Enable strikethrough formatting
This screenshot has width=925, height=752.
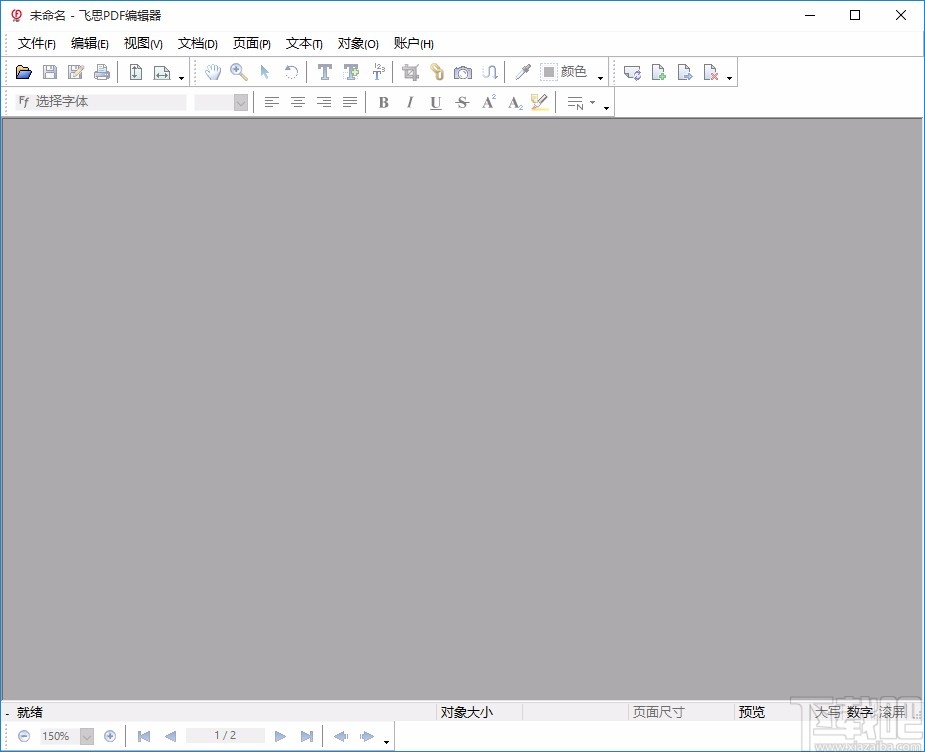pyautogui.click(x=461, y=101)
